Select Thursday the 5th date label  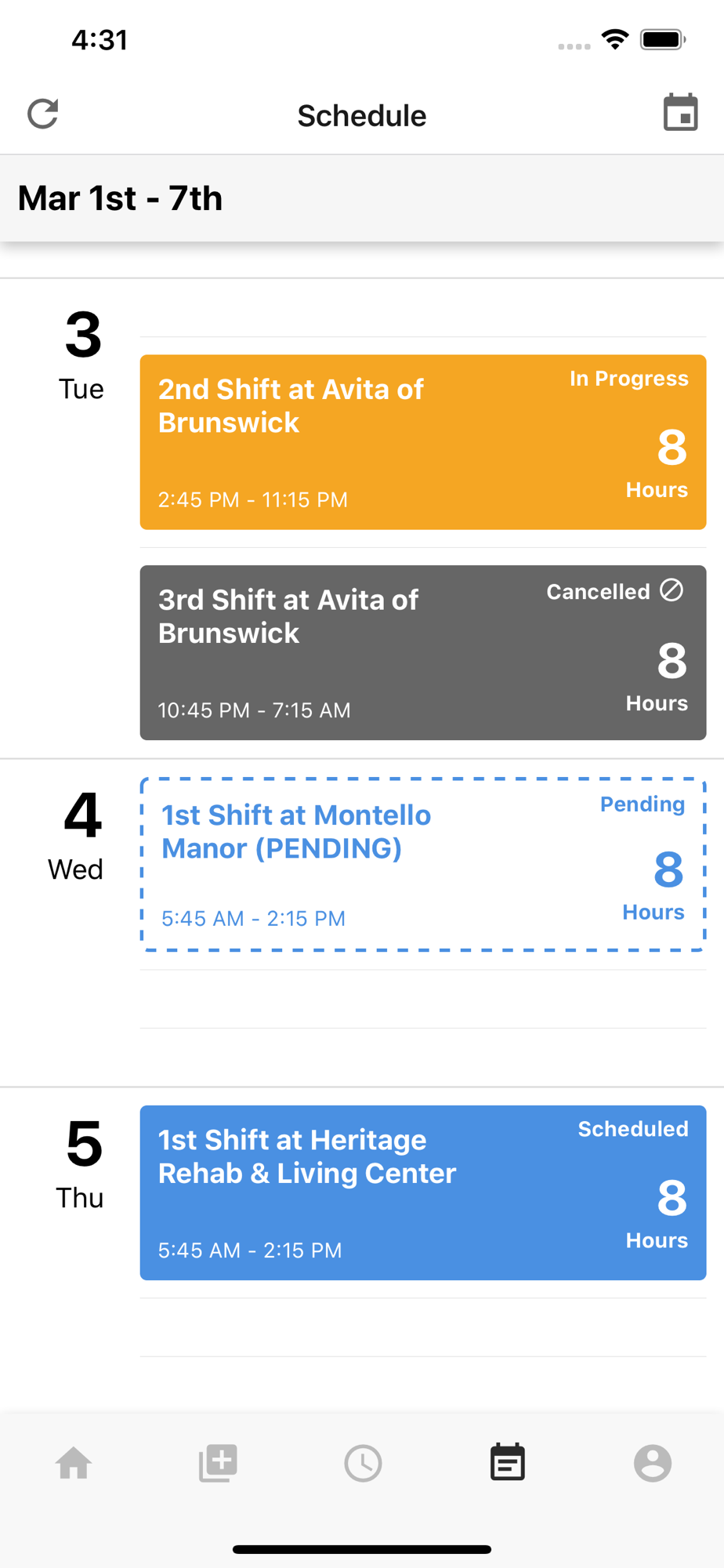pyautogui.click(x=81, y=1164)
